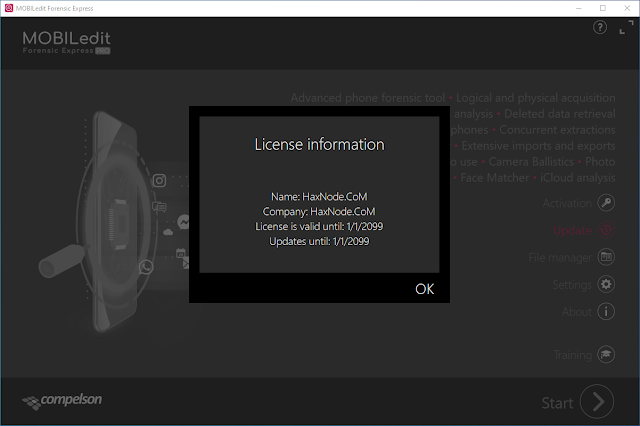Select the Activation label

point(567,203)
